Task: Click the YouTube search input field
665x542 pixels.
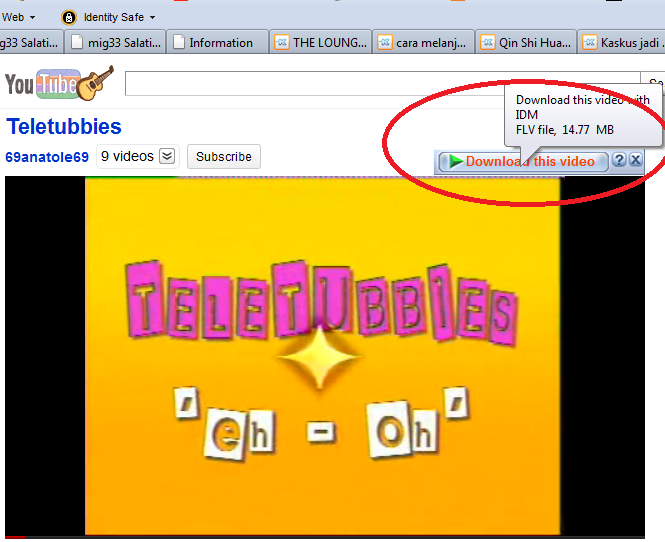Action: 382,84
